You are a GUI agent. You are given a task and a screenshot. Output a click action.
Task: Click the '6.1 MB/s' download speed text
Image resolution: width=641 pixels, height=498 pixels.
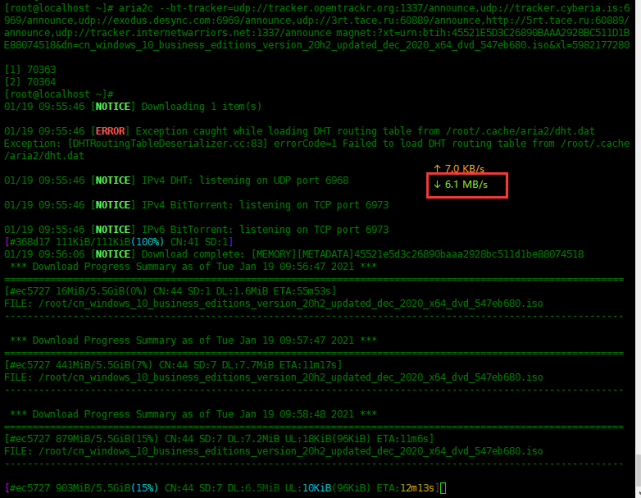pyautogui.click(x=466, y=185)
